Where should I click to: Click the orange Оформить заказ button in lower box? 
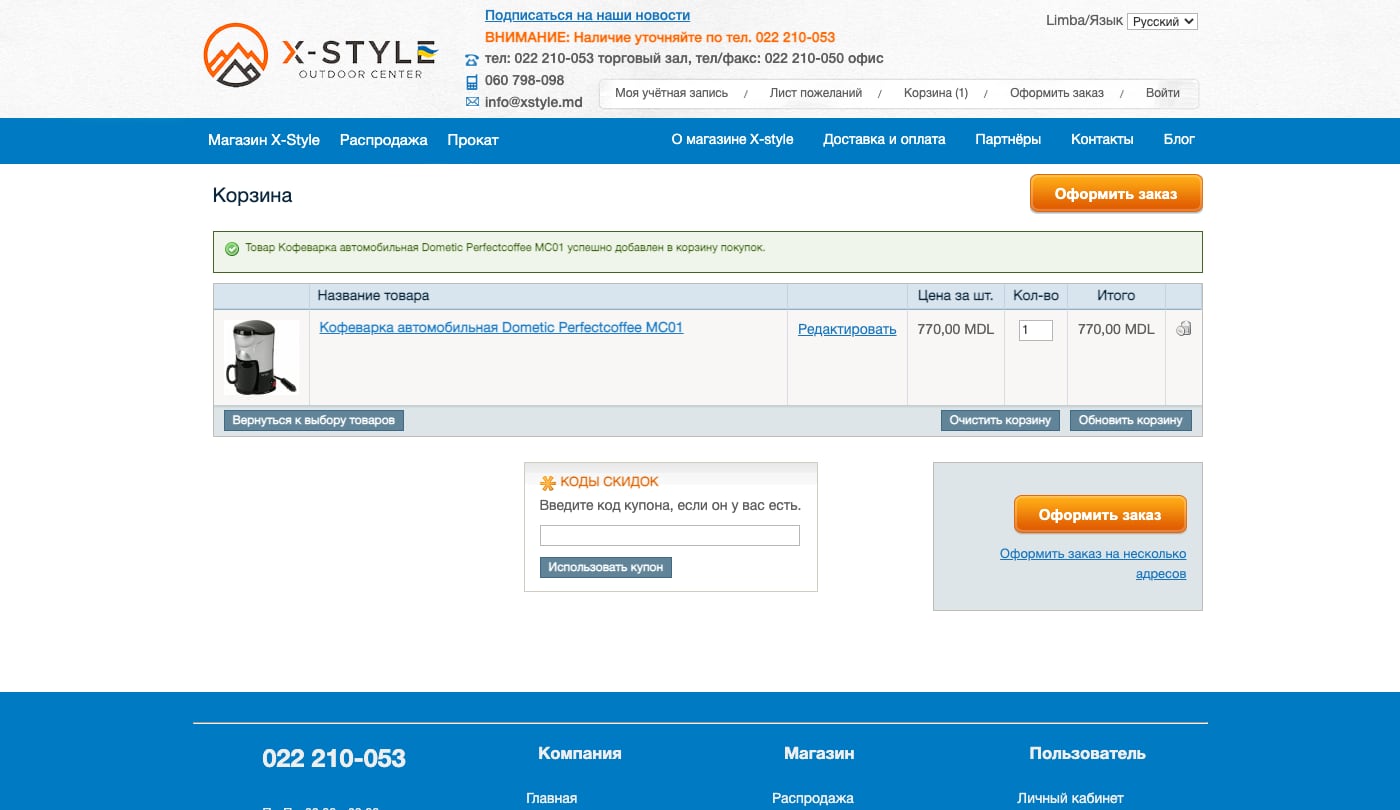[1100, 515]
